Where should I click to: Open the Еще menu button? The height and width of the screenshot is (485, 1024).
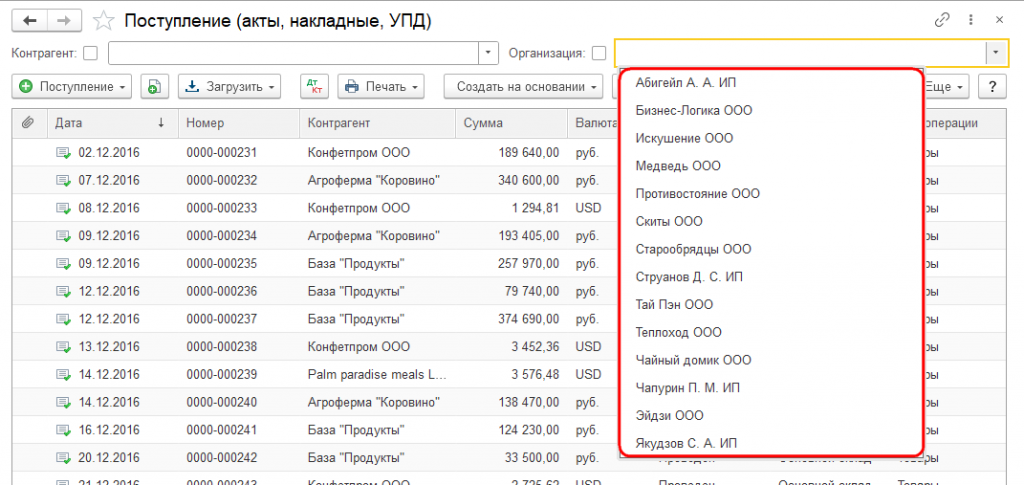pyautogui.click(x=945, y=86)
